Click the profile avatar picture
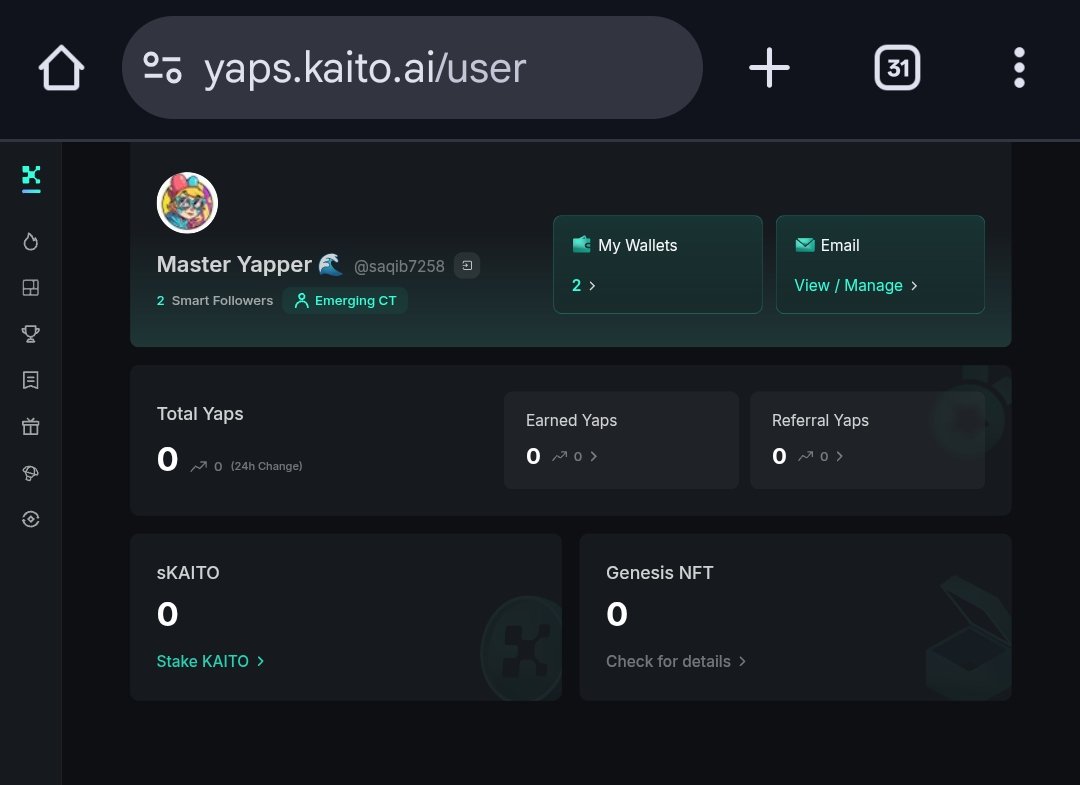This screenshot has height=785, width=1080. coord(187,202)
